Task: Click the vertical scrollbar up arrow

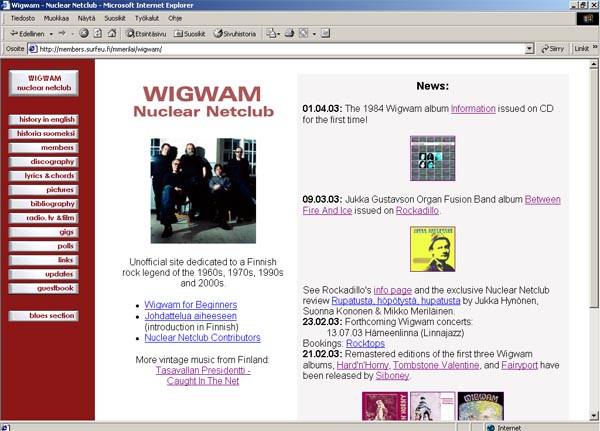Action: tap(593, 64)
